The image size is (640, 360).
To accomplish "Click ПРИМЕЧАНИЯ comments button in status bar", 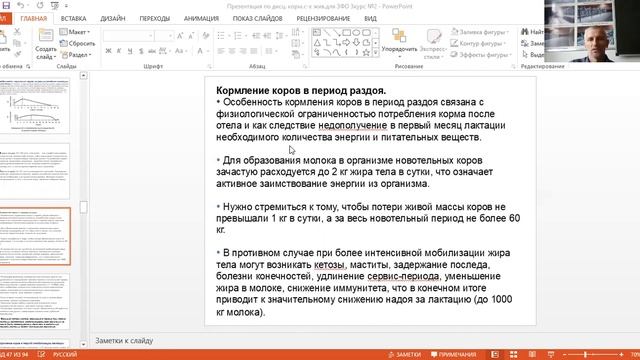I will 453,355.
